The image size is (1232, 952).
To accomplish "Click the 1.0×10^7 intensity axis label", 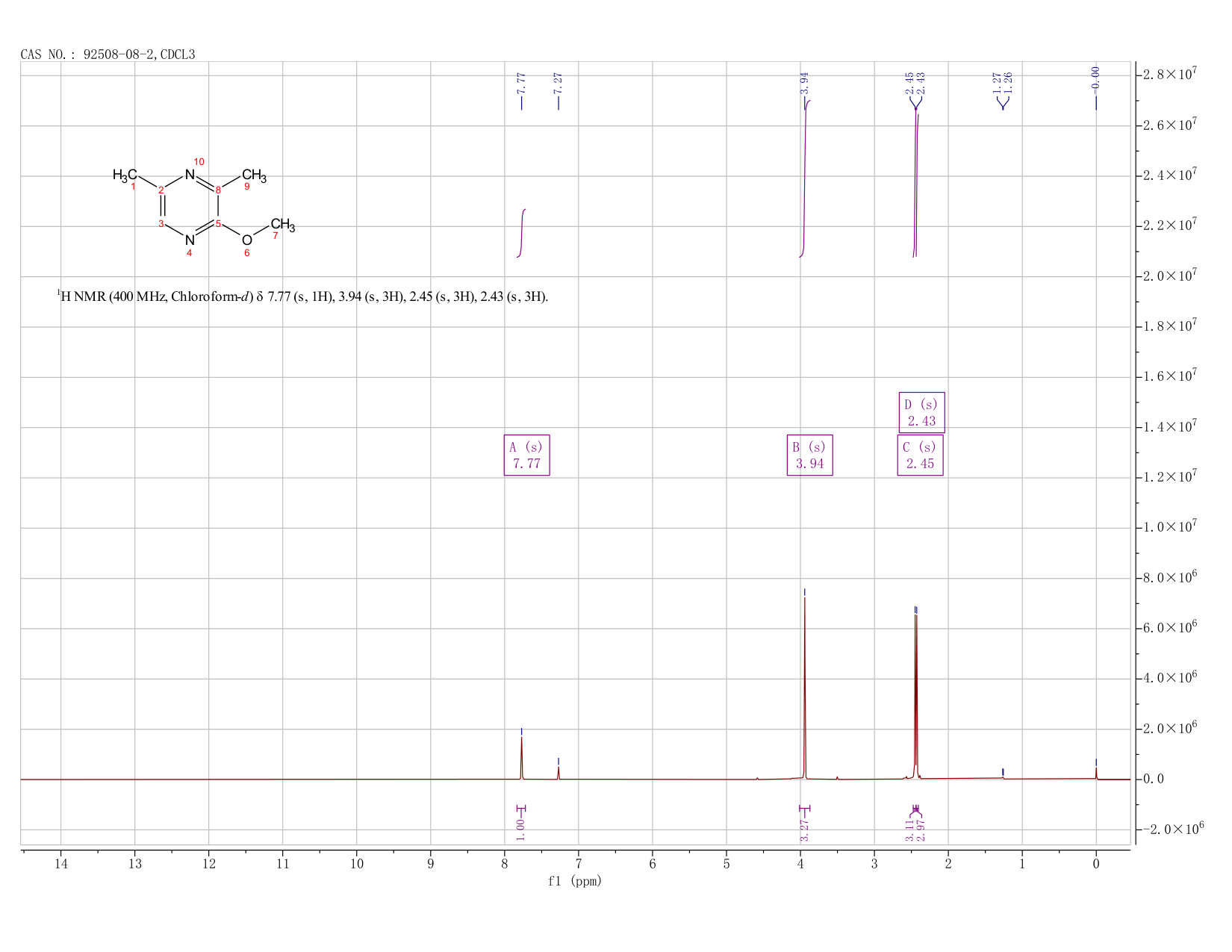I will [1171, 527].
